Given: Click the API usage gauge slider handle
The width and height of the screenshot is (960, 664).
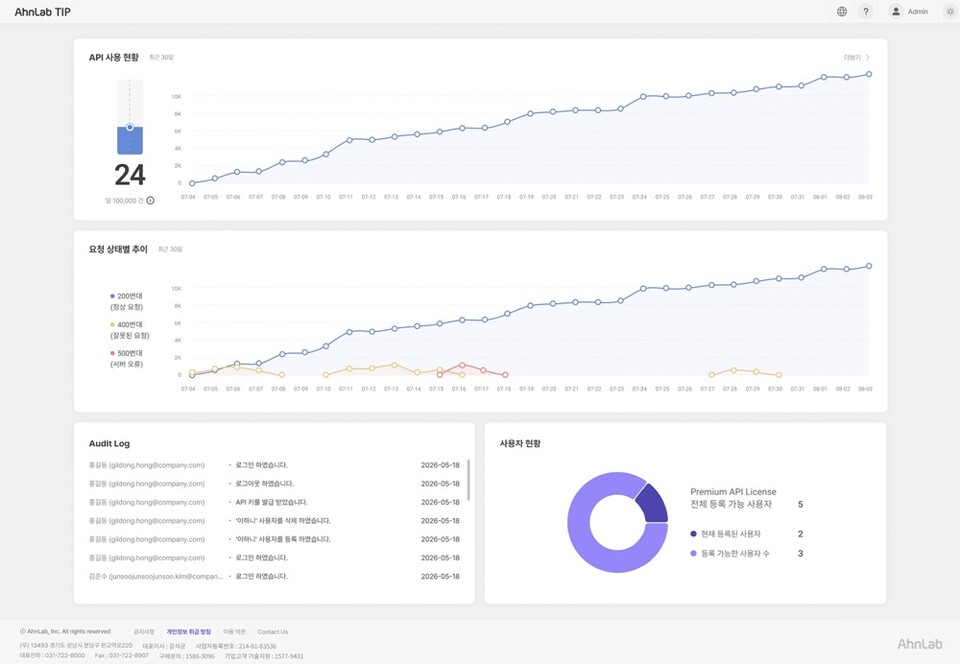Looking at the screenshot, I should tap(130, 127).
